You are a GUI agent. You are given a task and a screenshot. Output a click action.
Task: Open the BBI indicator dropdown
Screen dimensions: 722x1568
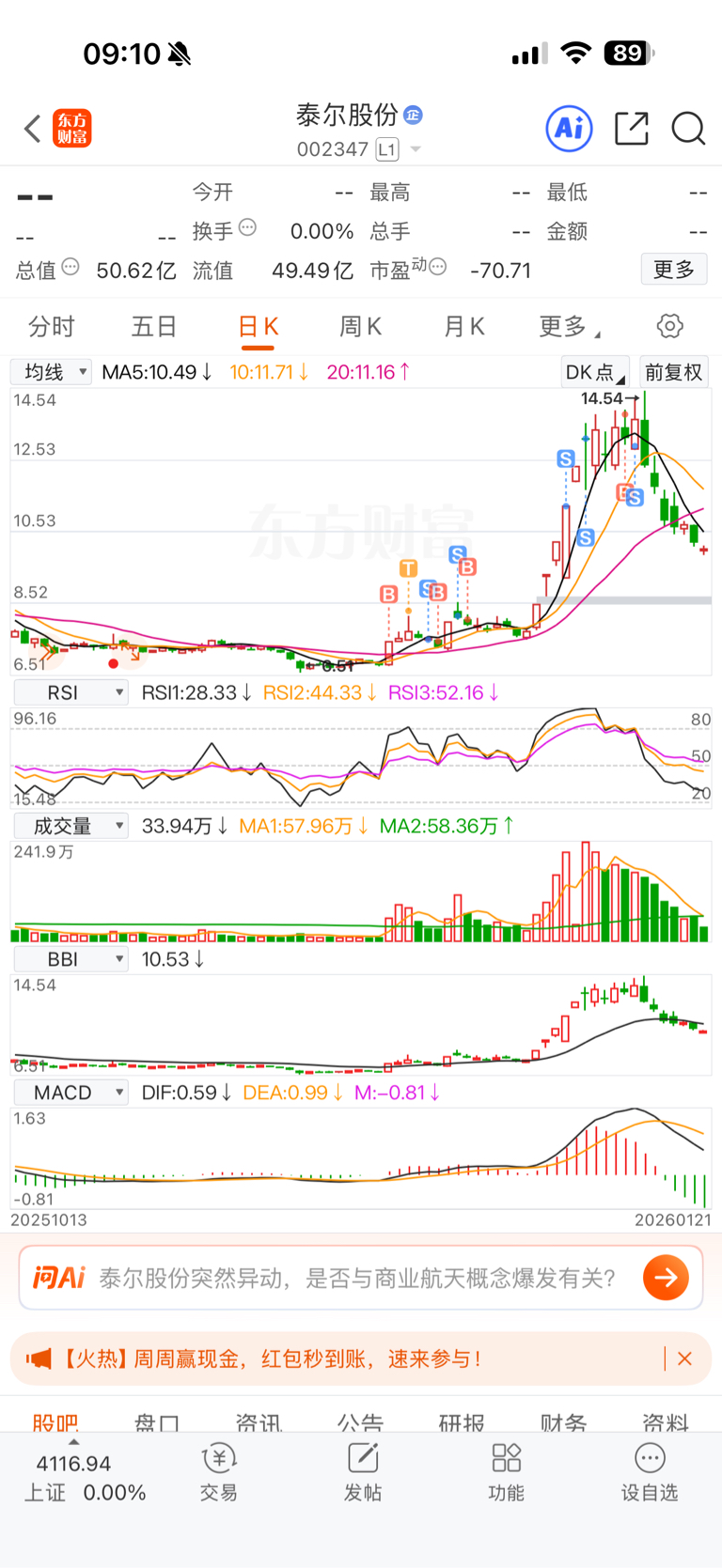(x=71, y=959)
